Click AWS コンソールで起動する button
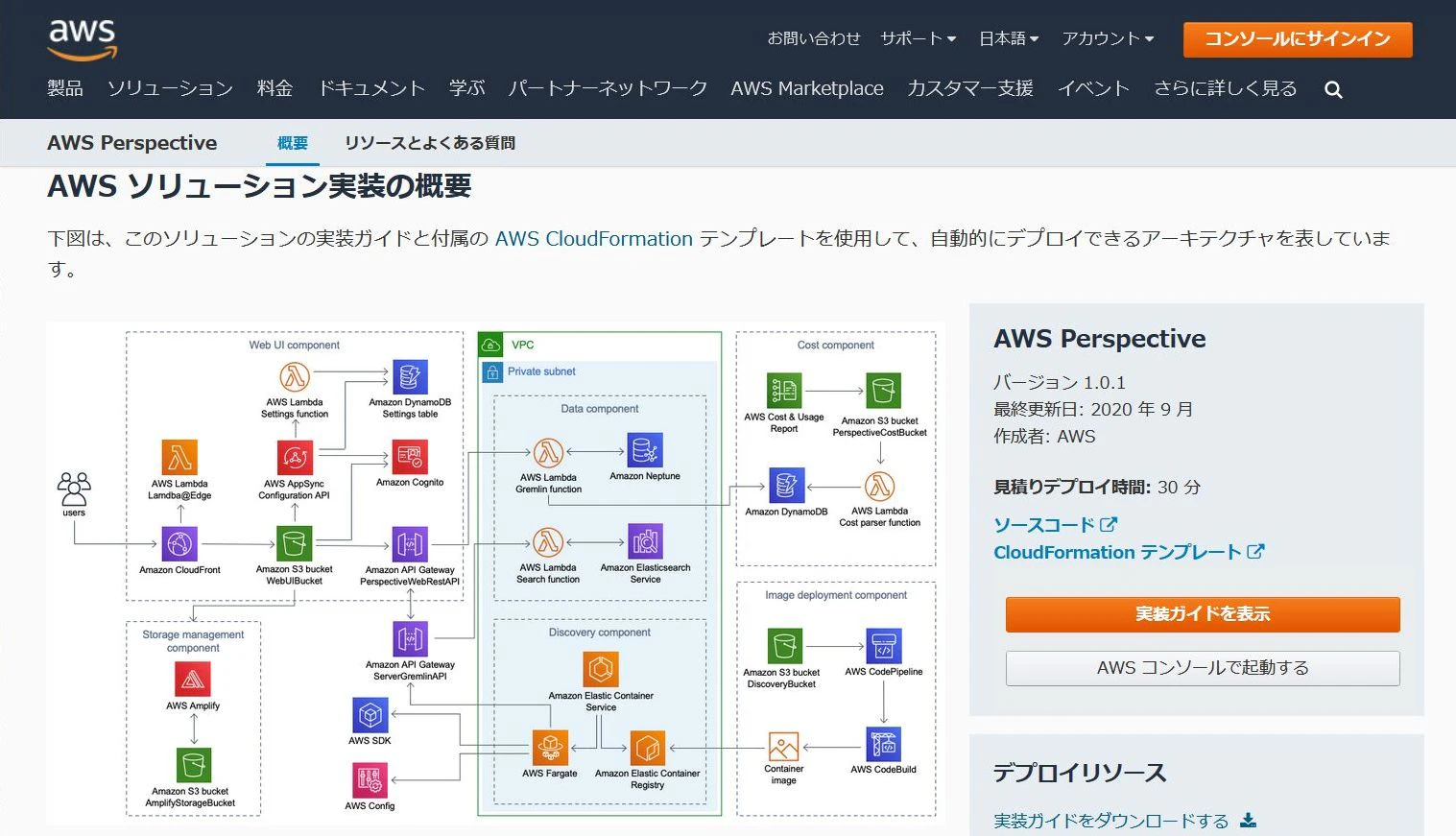Viewport: 1456px width, 836px height. pyautogui.click(x=1203, y=668)
